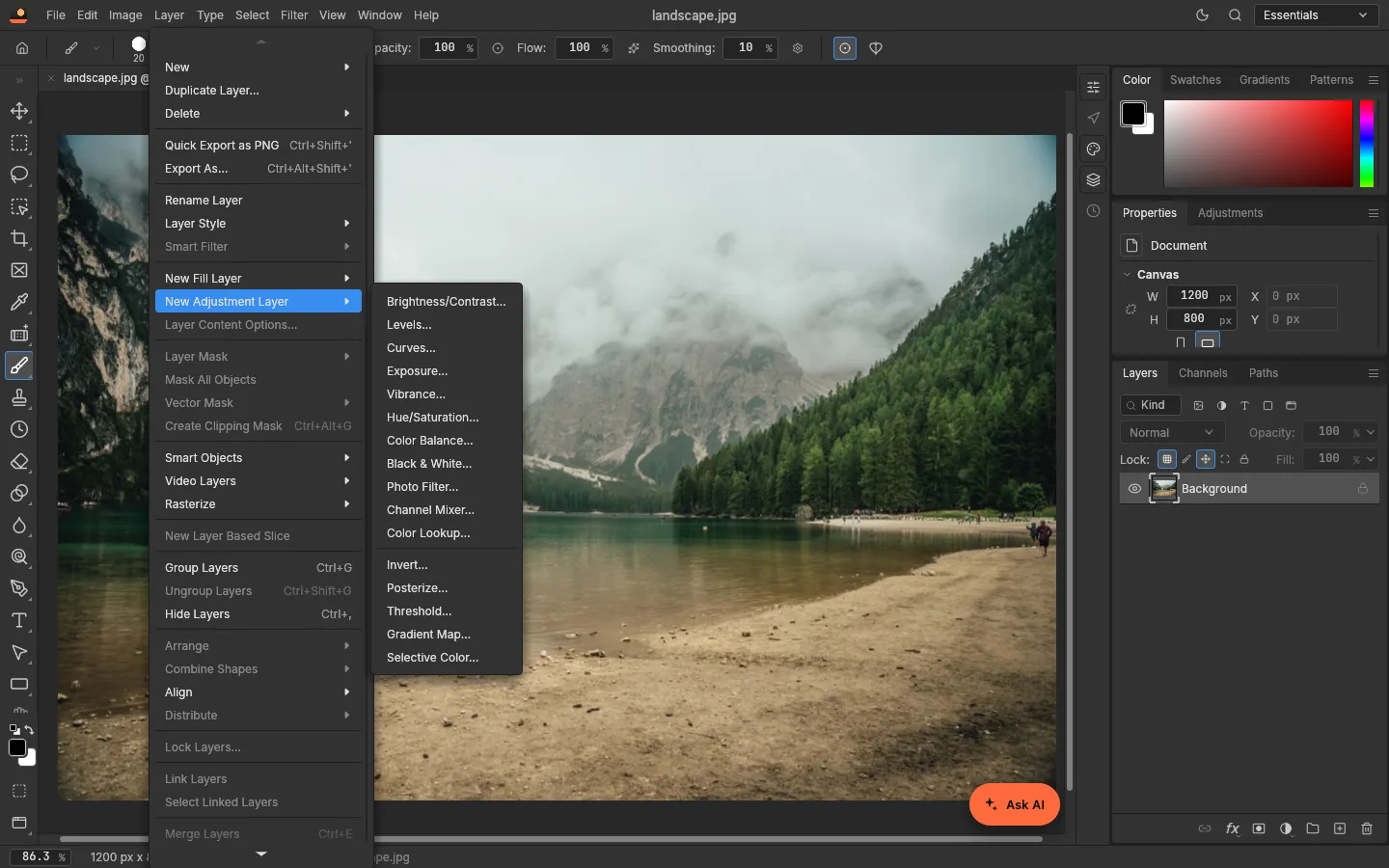Select the Pen tool

[19, 588]
